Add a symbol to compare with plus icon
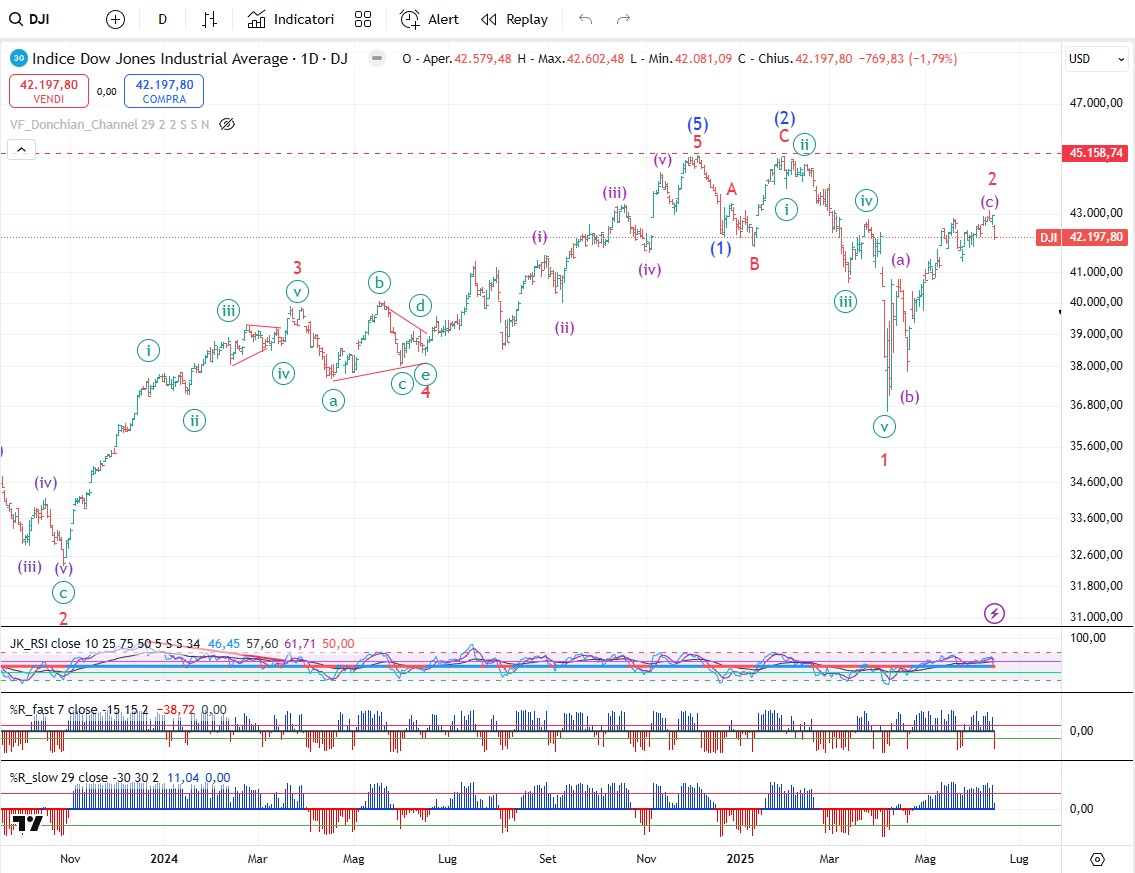 pos(115,20)
